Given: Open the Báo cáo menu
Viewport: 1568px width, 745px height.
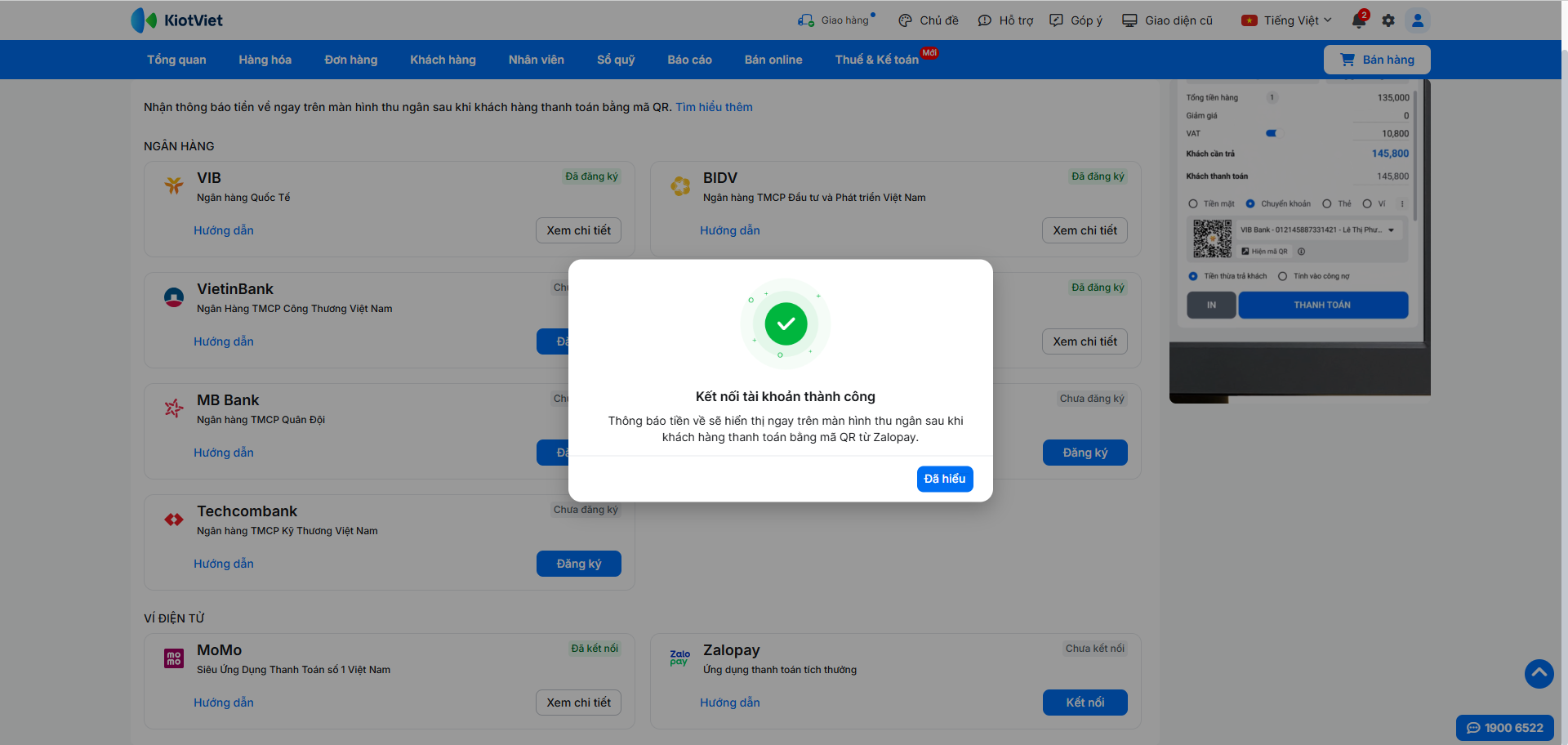Looking at the screenshot, I should pyautogui.click(x=690, y=60).
